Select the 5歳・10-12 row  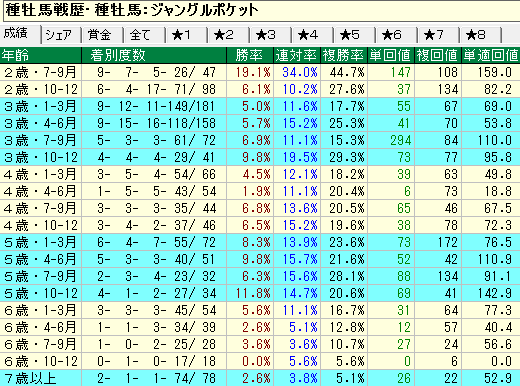pos(260,293)
